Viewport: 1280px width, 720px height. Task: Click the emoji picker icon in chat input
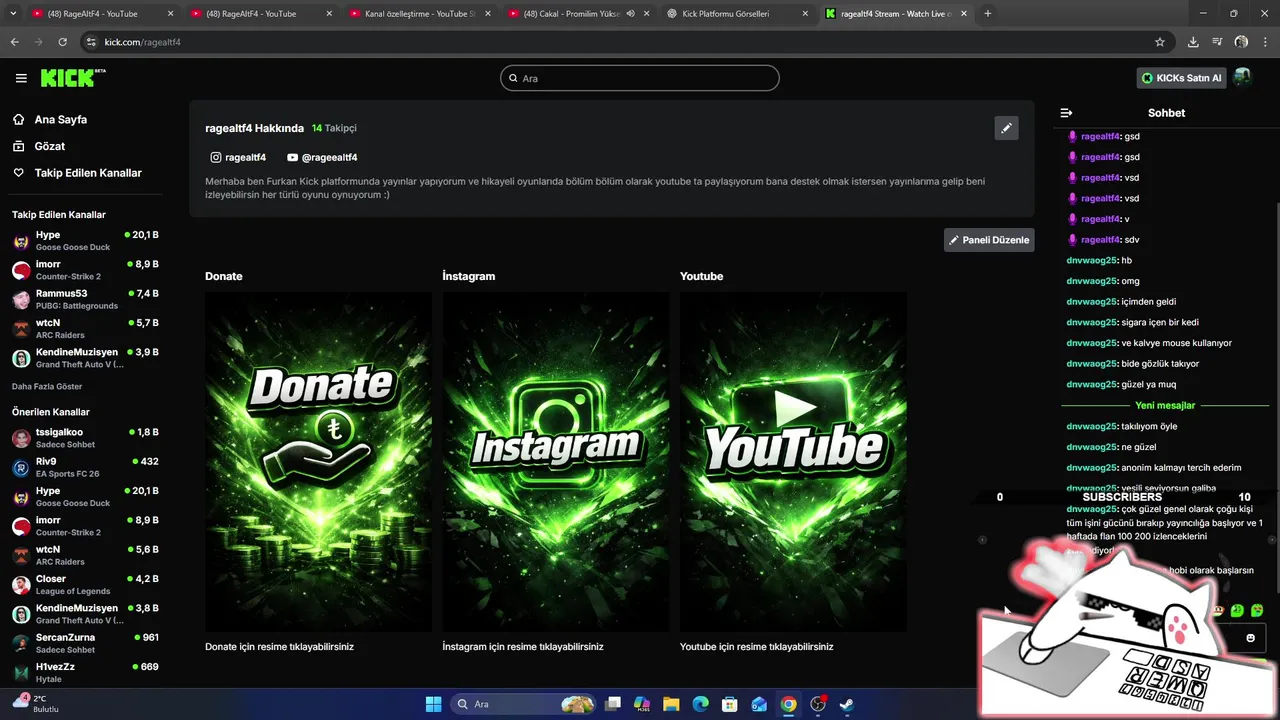tap(1250, 638)
